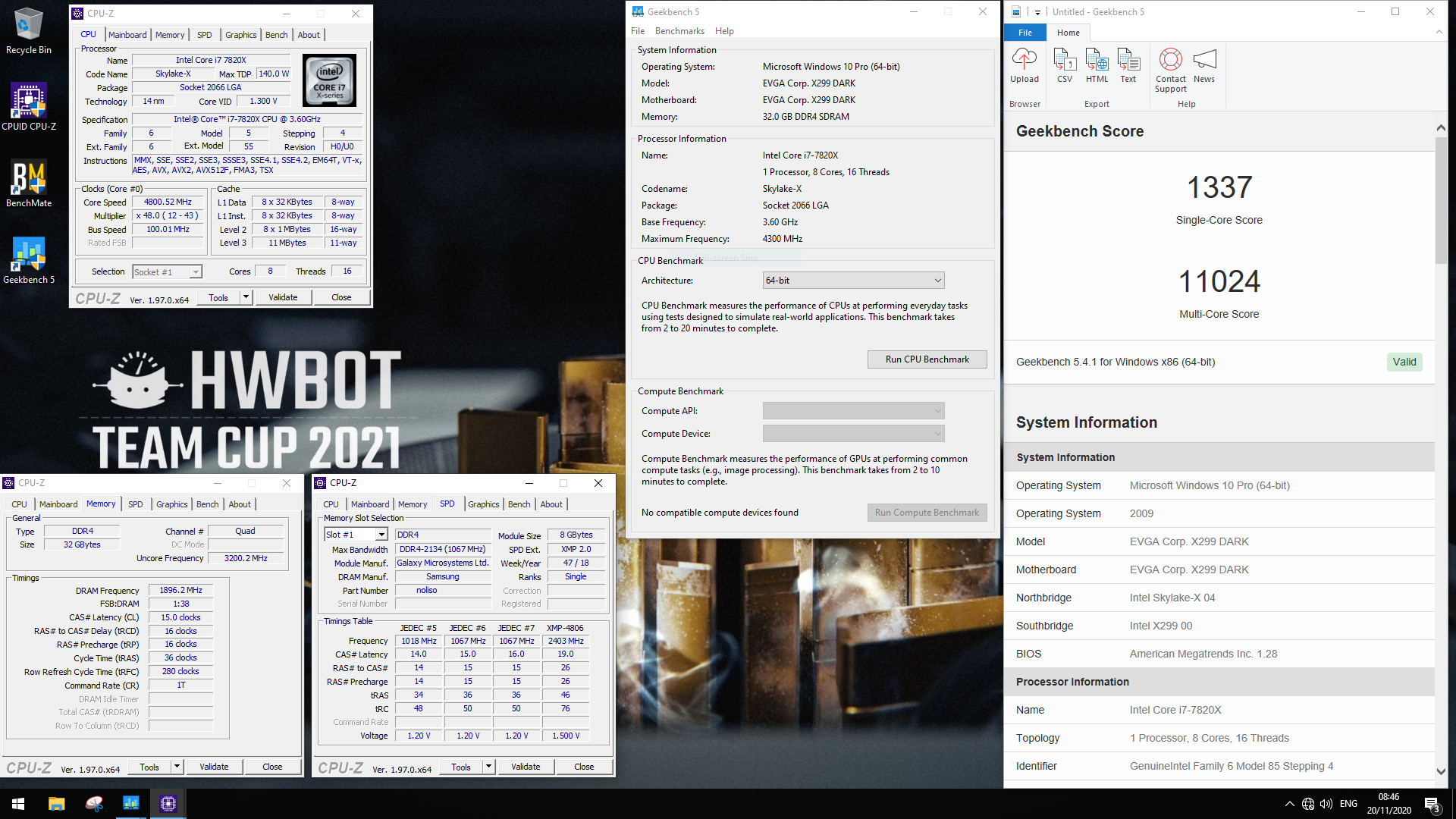This screenshot has height=819, width=1456.
Task: Click Run CPU Benchmark button
Action: [927, 359]
